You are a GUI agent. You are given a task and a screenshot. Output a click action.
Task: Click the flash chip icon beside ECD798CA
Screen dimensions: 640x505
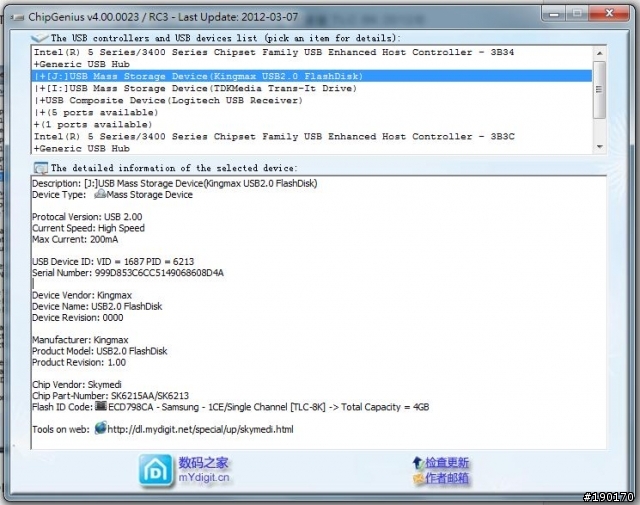click(x=101, y=406)
